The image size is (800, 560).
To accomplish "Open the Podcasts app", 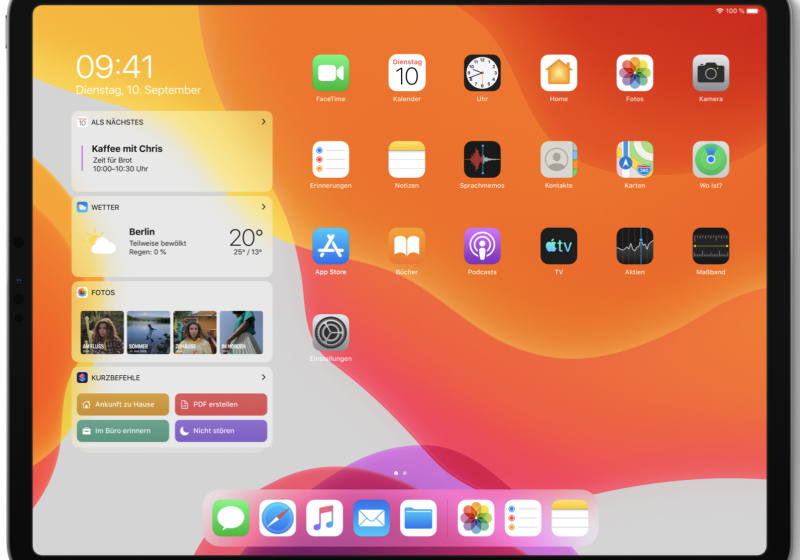I will click(x=482, y=246).
